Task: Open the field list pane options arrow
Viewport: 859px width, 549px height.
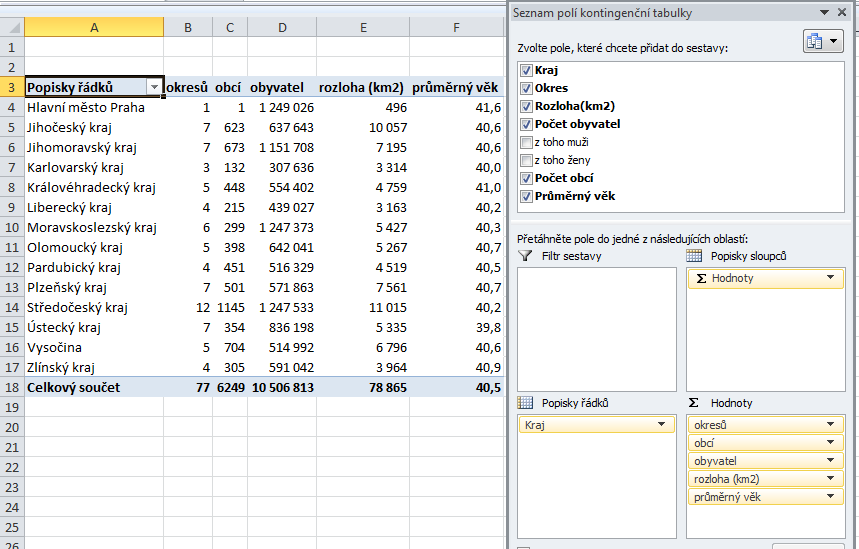Action: [824, 13]
